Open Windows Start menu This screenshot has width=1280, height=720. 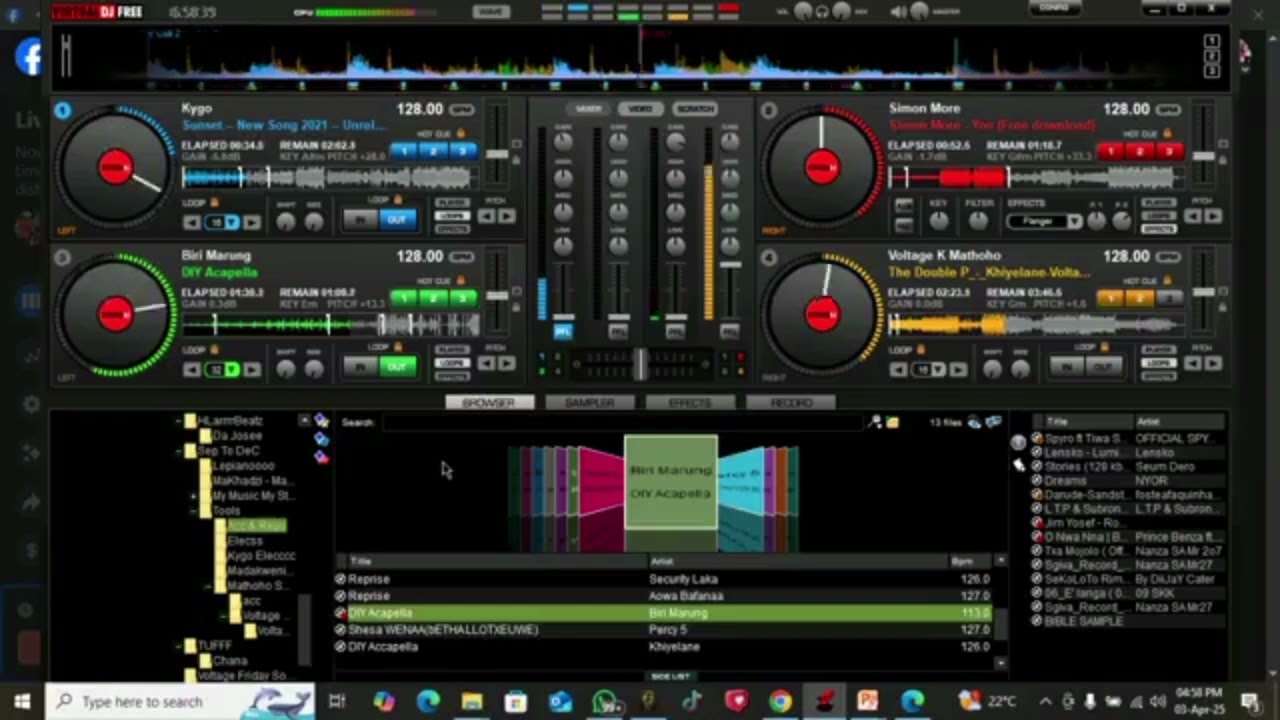(x=22, y=701)
